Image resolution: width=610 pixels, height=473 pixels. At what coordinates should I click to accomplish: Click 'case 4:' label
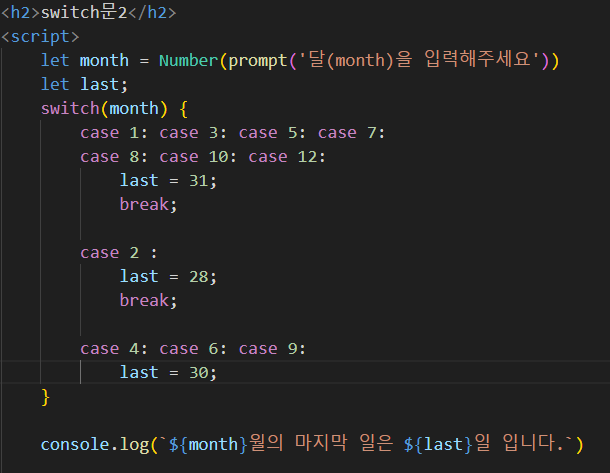click(114, 349)
